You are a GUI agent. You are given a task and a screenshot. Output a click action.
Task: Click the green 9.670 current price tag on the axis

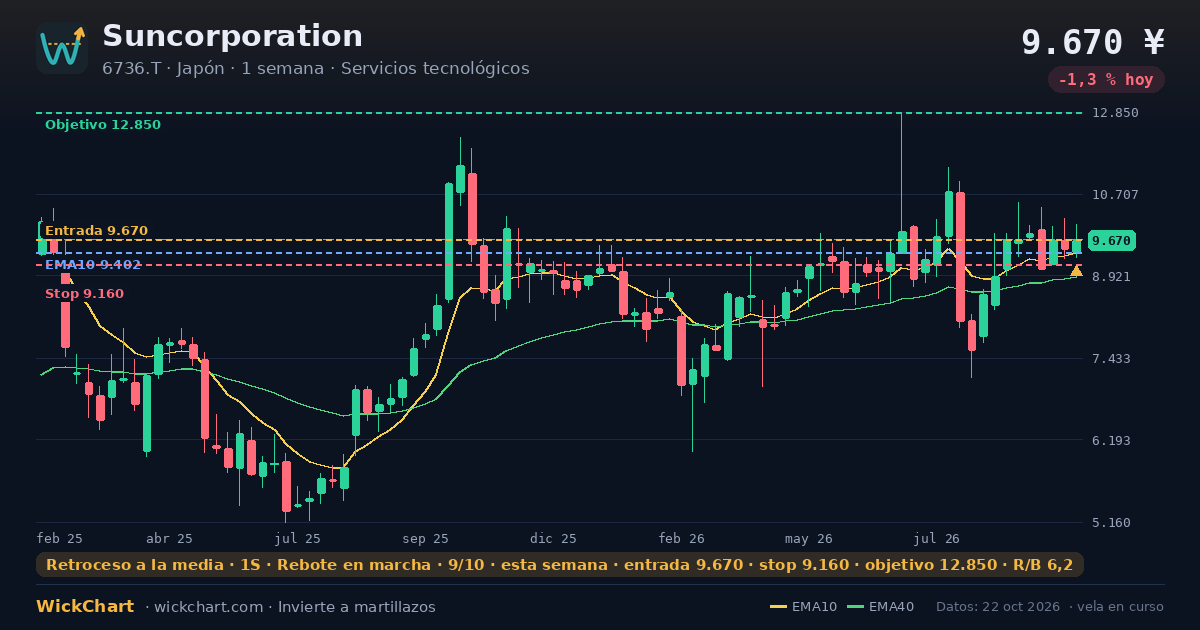click(1112, 241)
